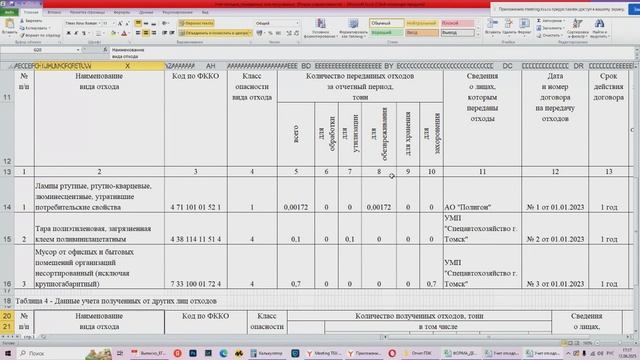Align text to the left
Image resolution: width=640 pixels, height=360 pixels.
[138, 33]
